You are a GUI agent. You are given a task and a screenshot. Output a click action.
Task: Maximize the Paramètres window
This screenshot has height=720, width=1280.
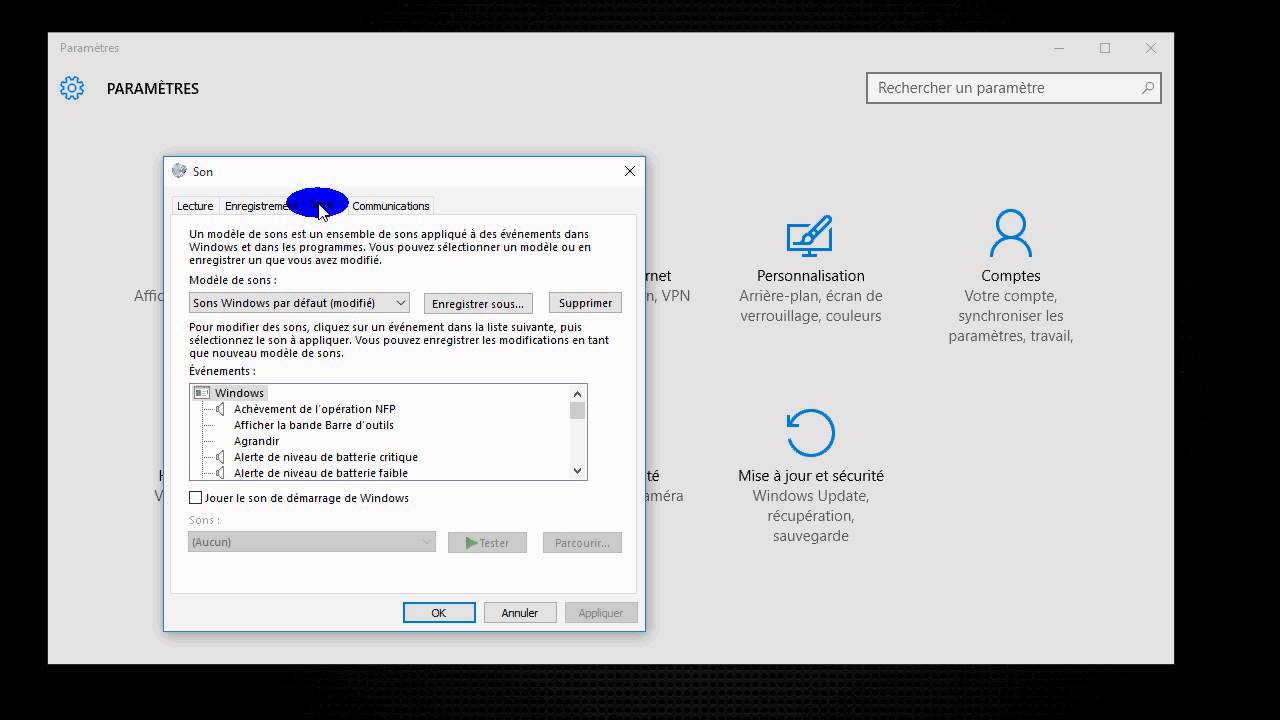tap(1105, 48)
